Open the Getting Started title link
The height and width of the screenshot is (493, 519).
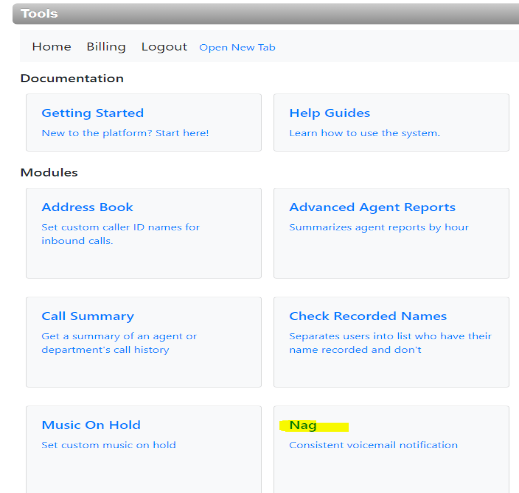click(93, 113)
